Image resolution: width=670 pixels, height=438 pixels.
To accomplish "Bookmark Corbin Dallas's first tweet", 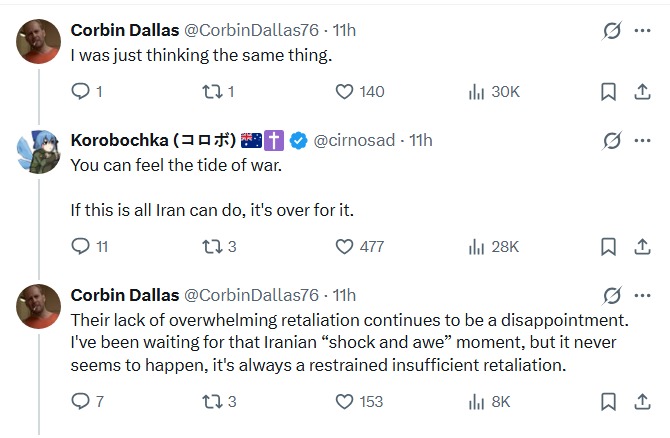I will pos(608,91).
